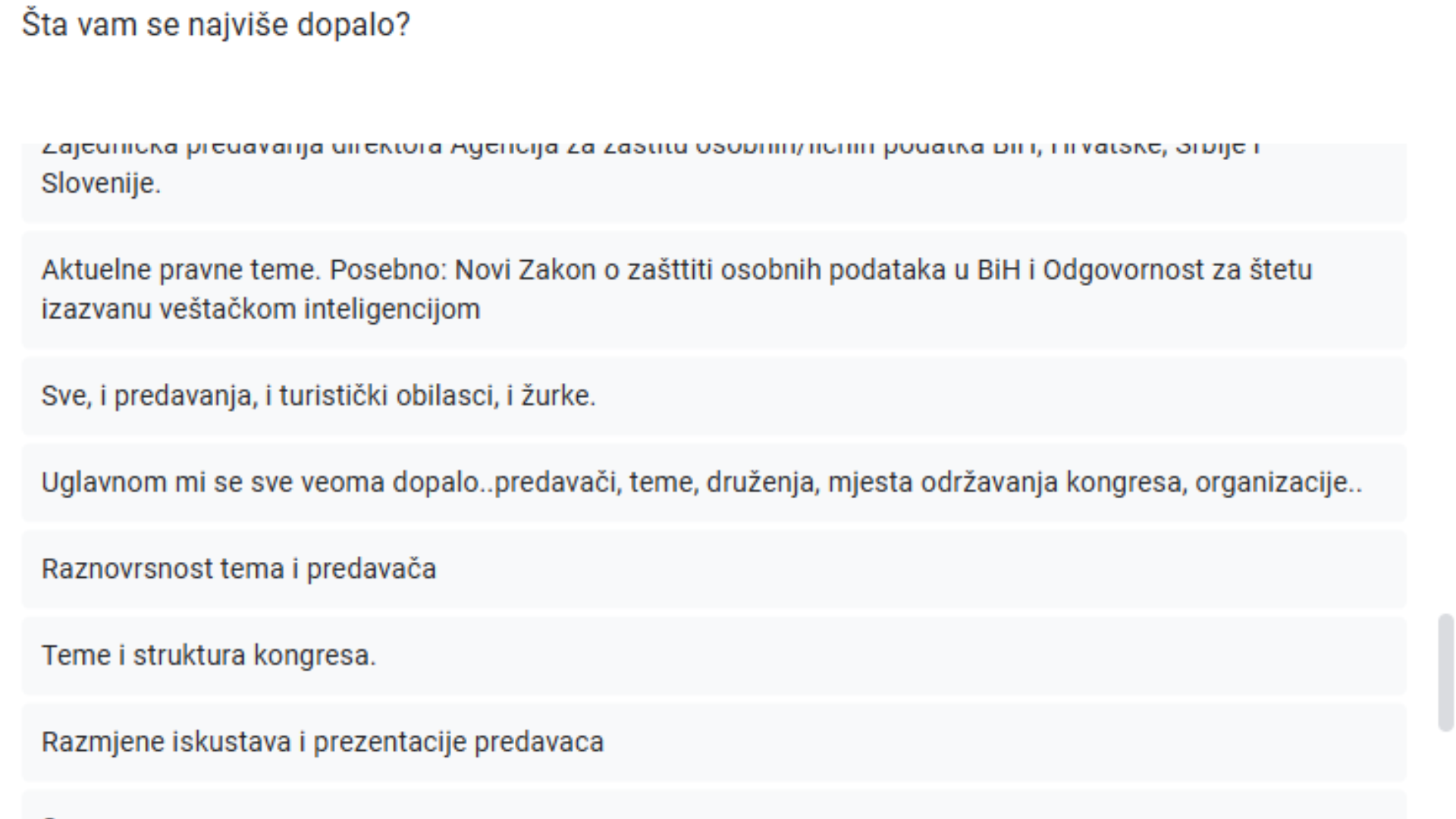1456x819 pixels.
Task: Click the word "predavača" in the Raznovrsnost response
Action: click(372, 569)
